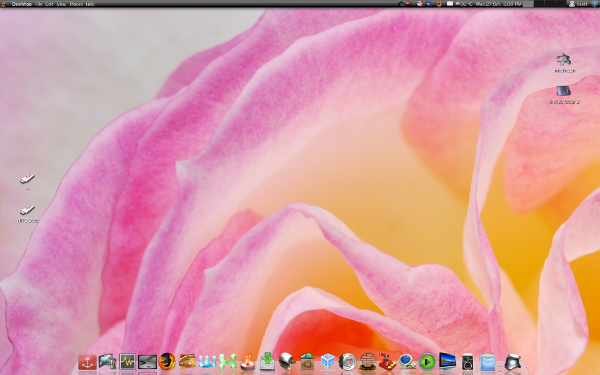Launch the green play button media icon
Viewport: 600px width, 375px height.
427,362
